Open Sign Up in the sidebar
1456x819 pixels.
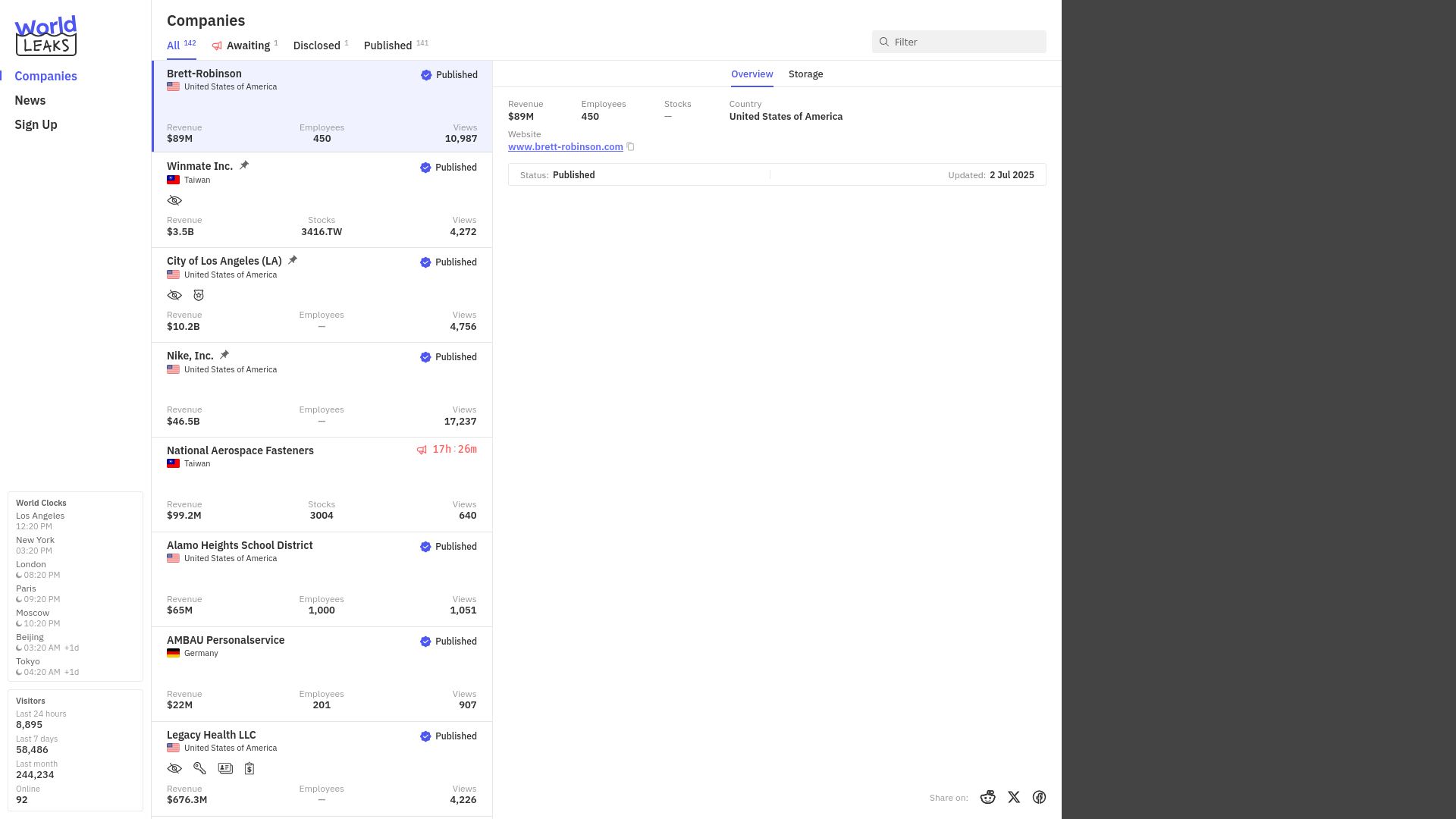click(36, 124)
